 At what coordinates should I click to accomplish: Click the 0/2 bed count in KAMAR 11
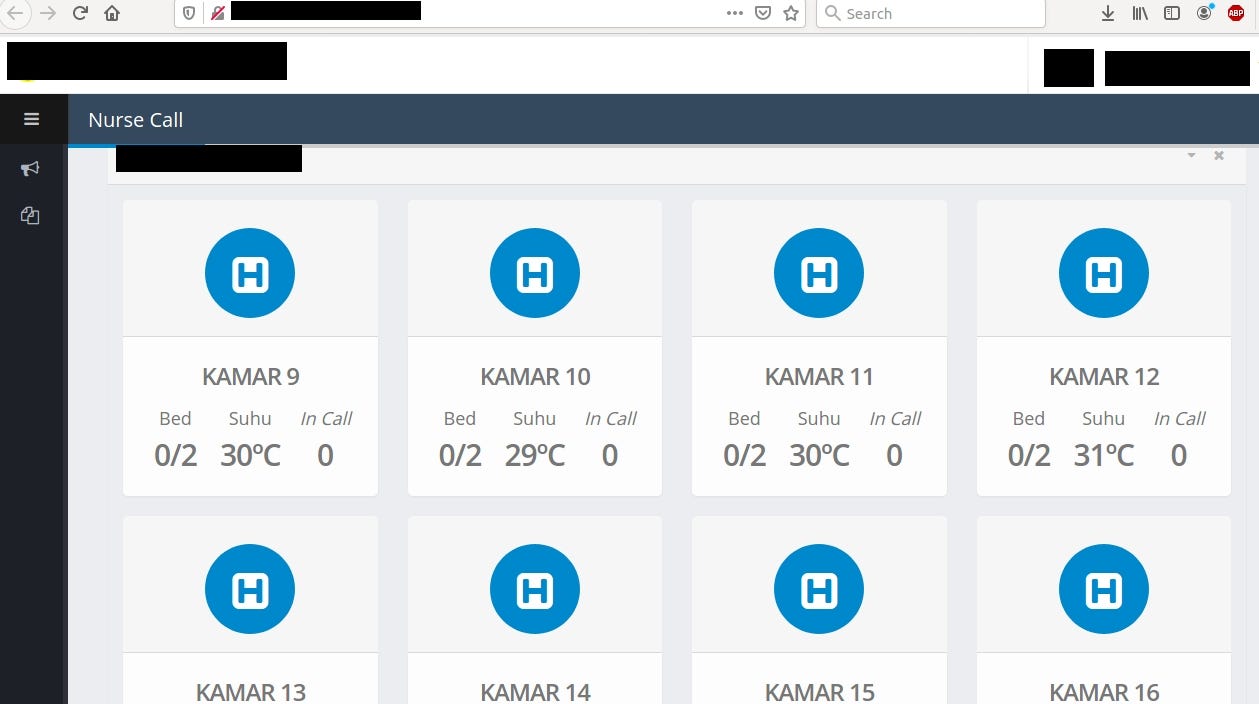[x=744, y=456]
